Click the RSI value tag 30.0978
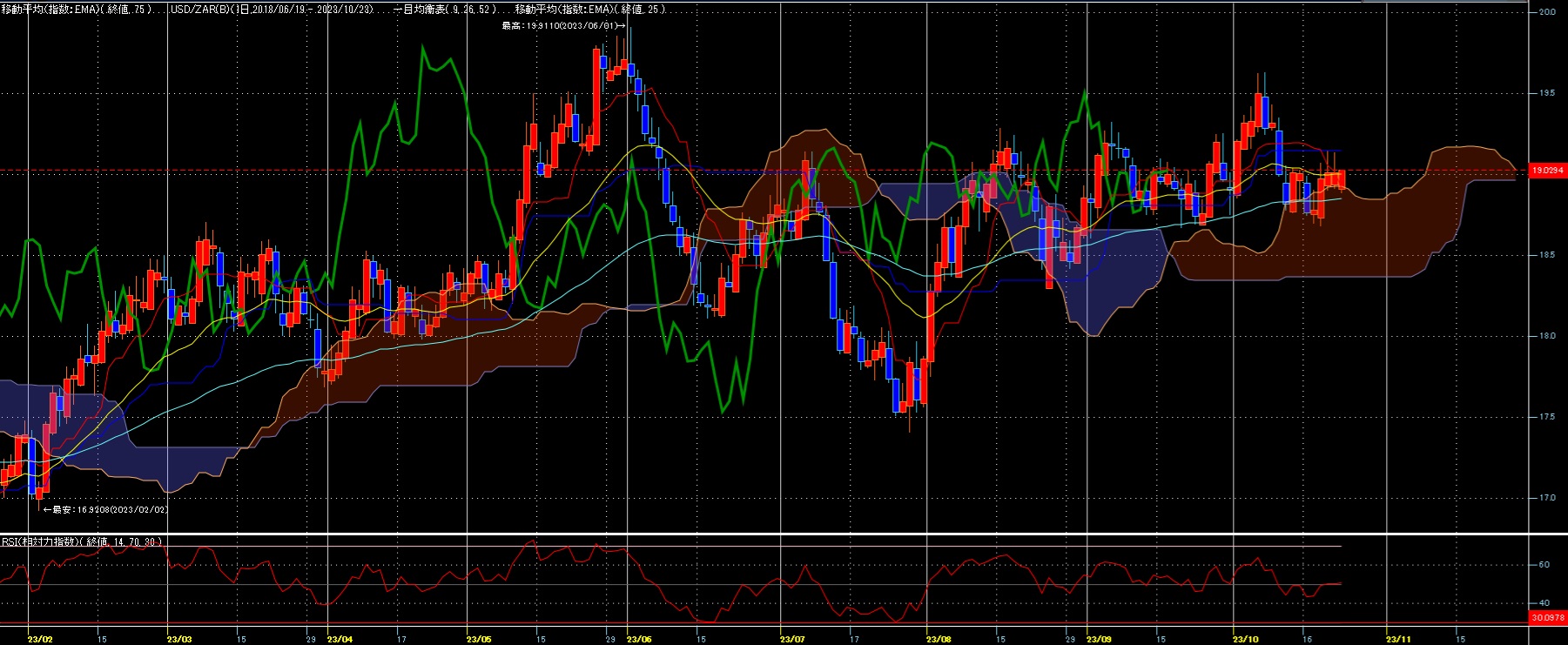This screenshot has width=1568, height=645. [x=1547, y=617]
